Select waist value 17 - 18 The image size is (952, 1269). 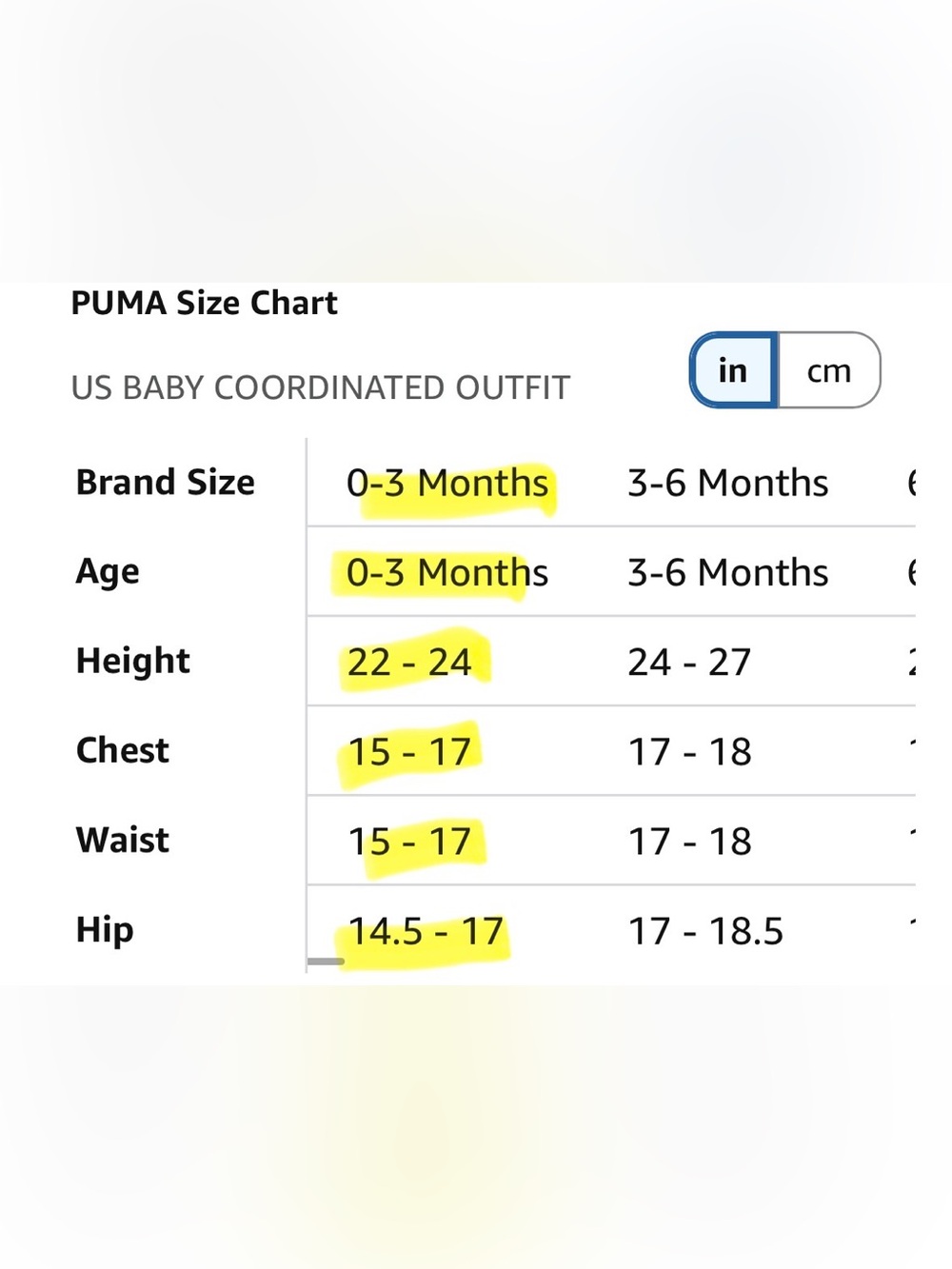tap(689, 842)
